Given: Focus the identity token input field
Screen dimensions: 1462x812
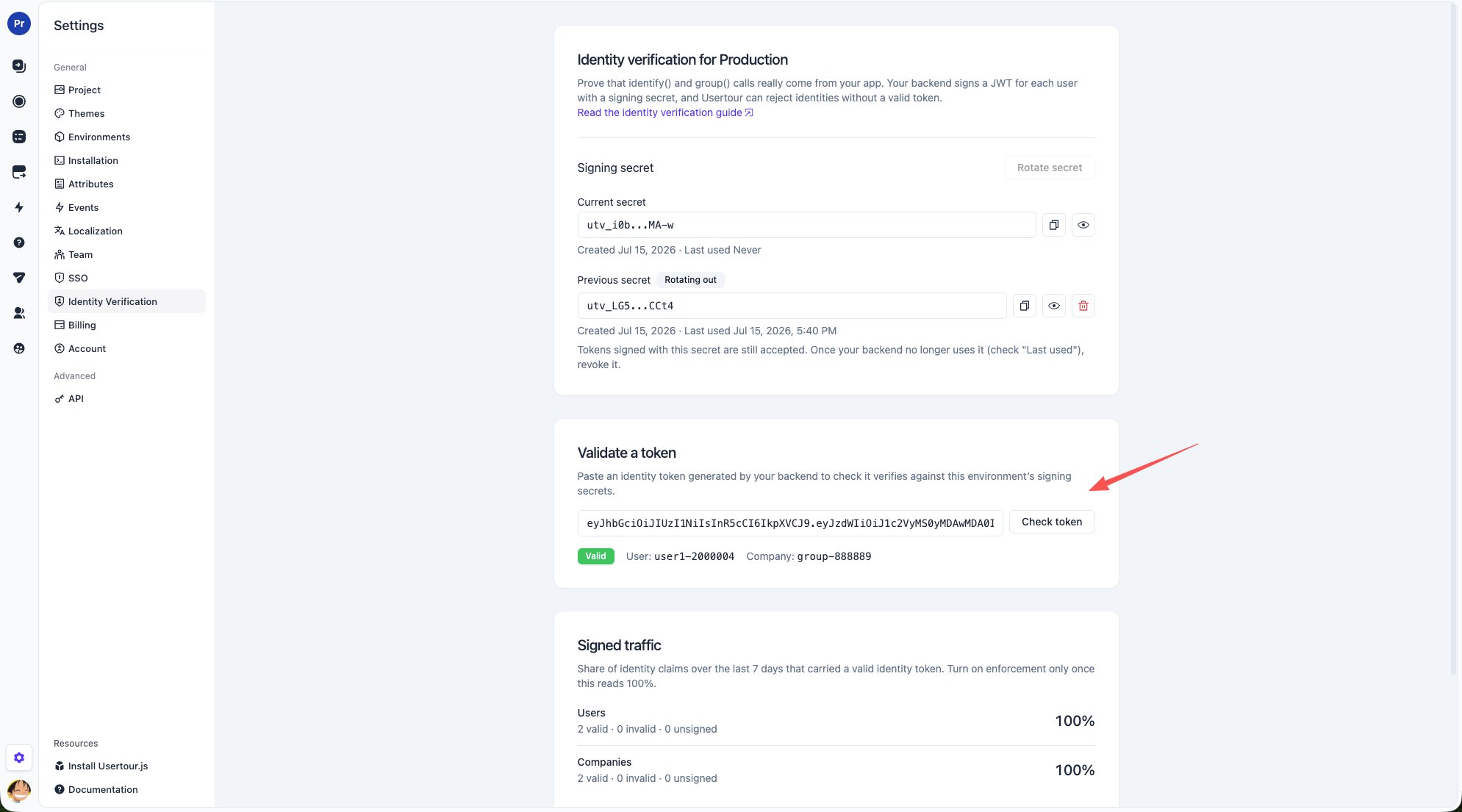Looking at the screenshot, I should click(789, 523).
